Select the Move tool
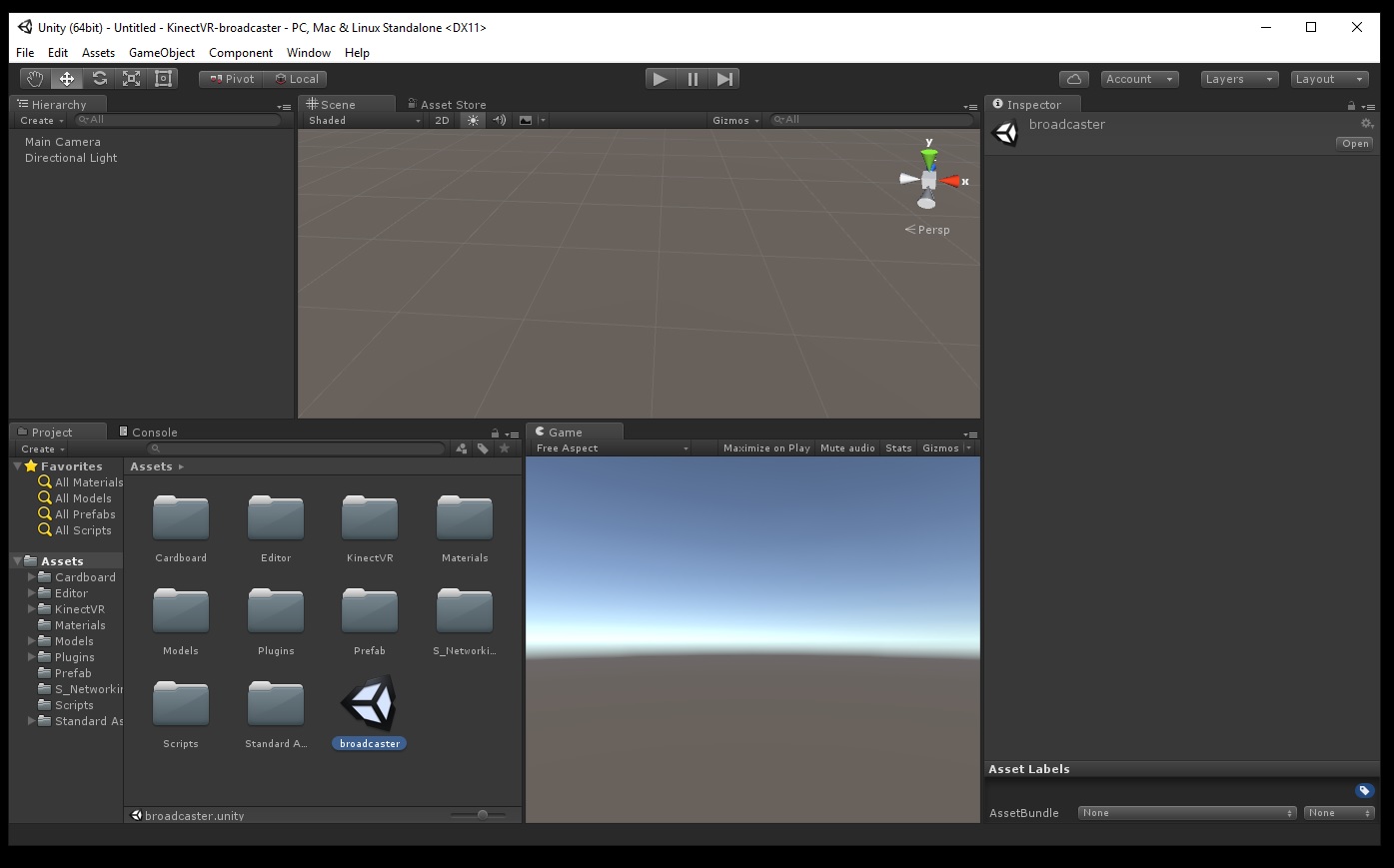The image size is (1394, 868). click(x=67, y=79)
